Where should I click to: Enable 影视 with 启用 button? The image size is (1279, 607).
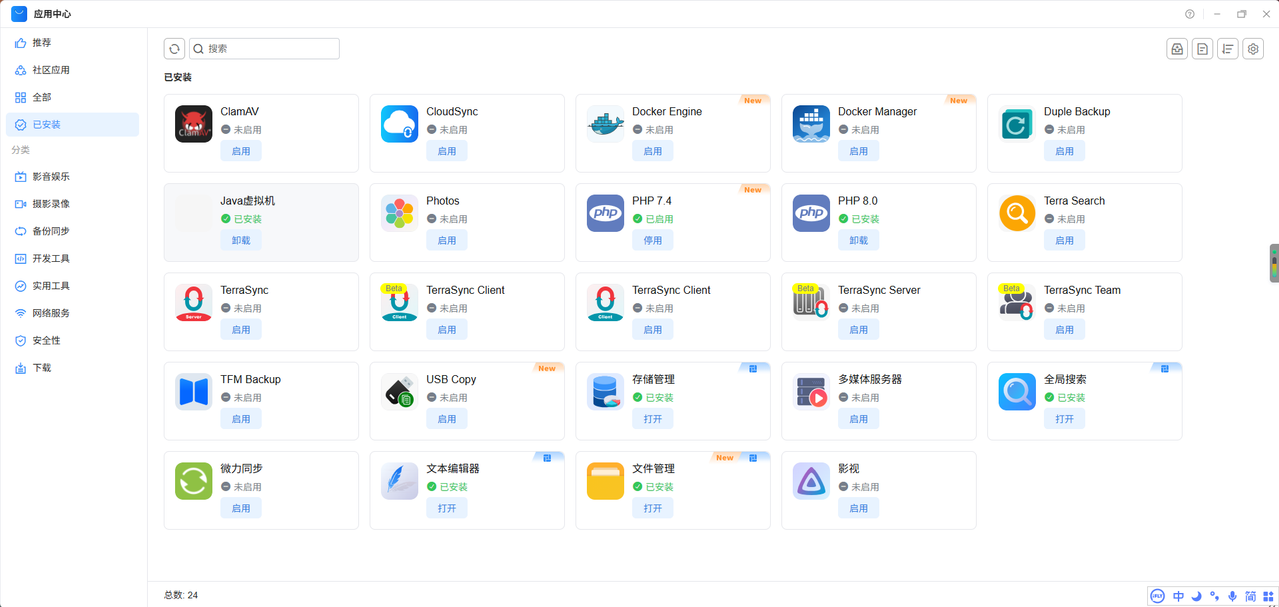point(859,508)
